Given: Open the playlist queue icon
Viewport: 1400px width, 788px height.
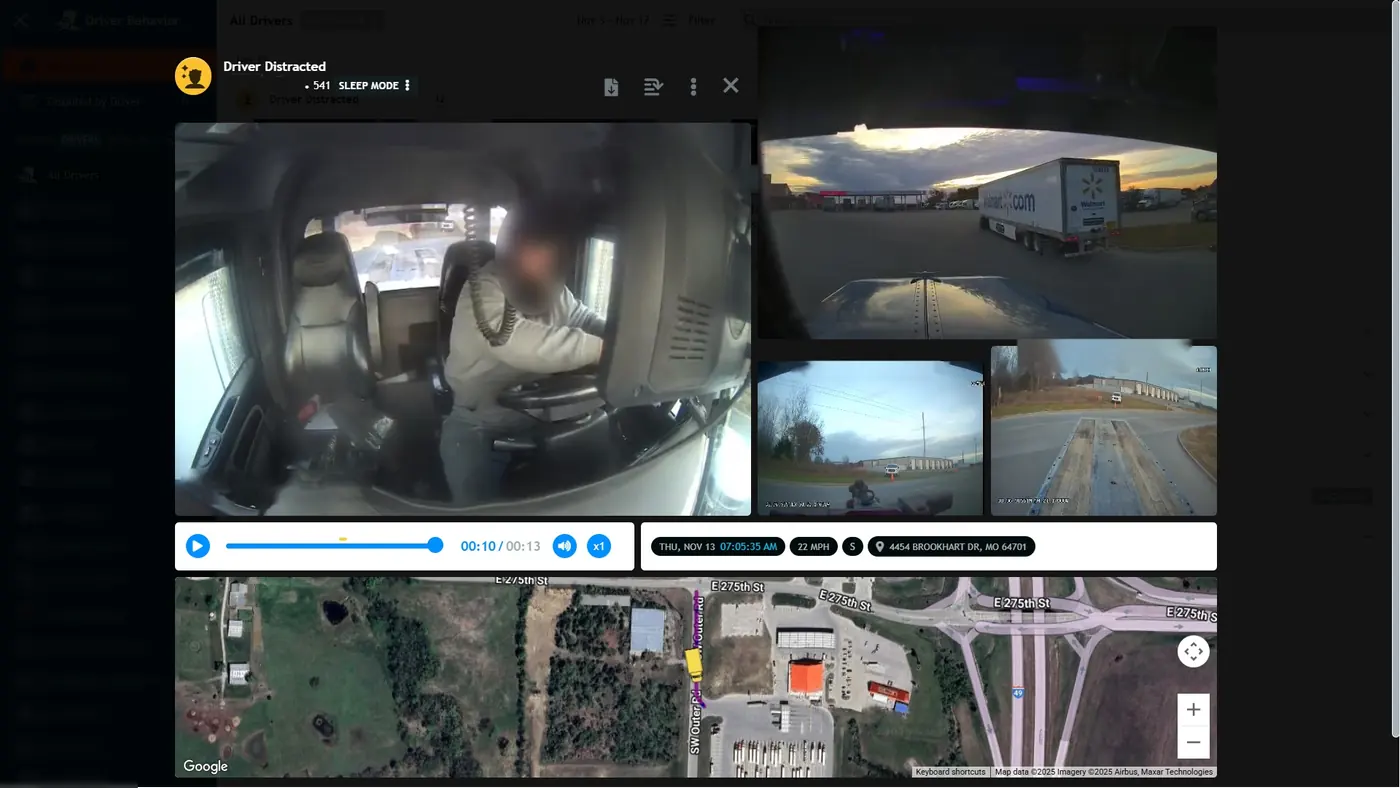Looking at the screenshot, I should 653,87.
